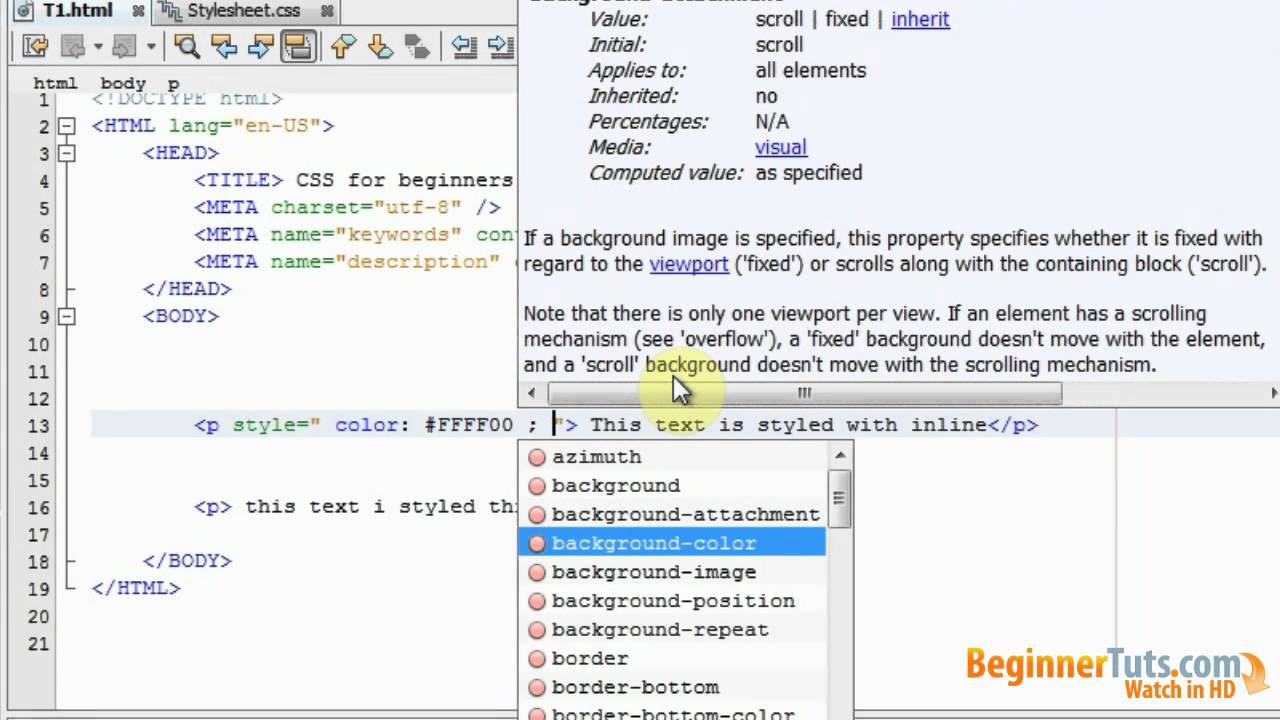The height and width of the screenshot is (720, 1280).
Task: Jump to the last edit location
Action: 35,46
